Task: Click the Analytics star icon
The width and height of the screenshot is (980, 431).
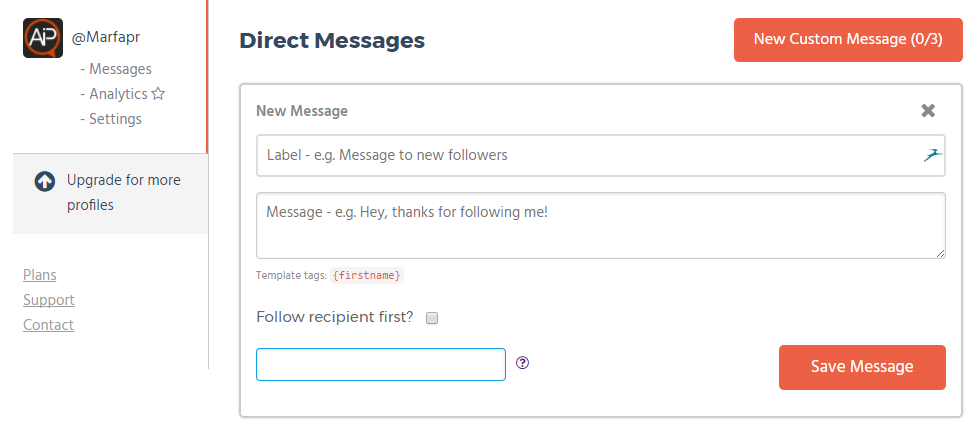Action: 158,94
